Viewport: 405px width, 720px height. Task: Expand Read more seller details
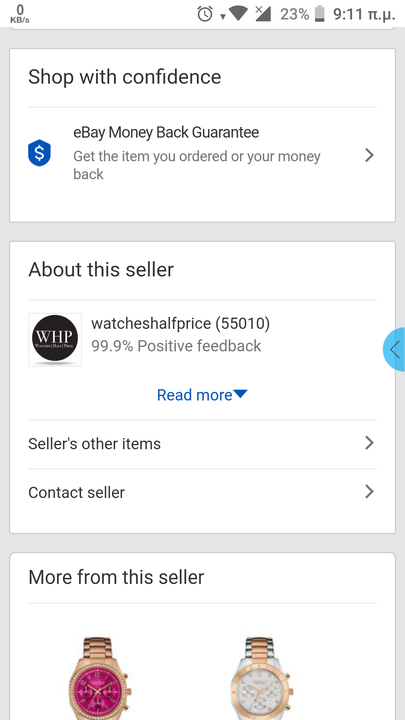(x=202, y=395)
